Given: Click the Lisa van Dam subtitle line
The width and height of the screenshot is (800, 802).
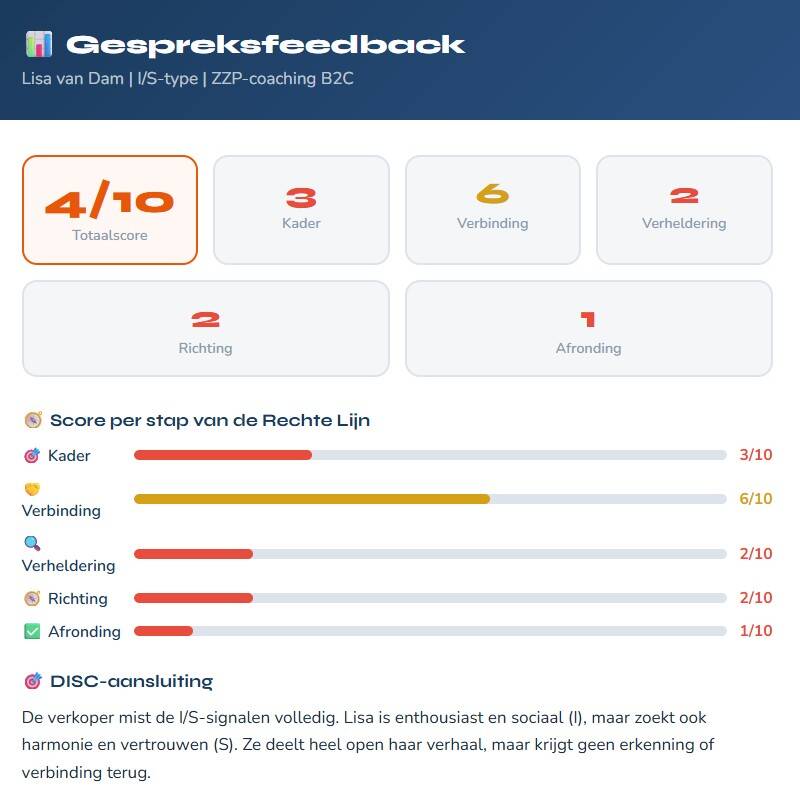Looking at the screenshot, I should click(188, 78).
